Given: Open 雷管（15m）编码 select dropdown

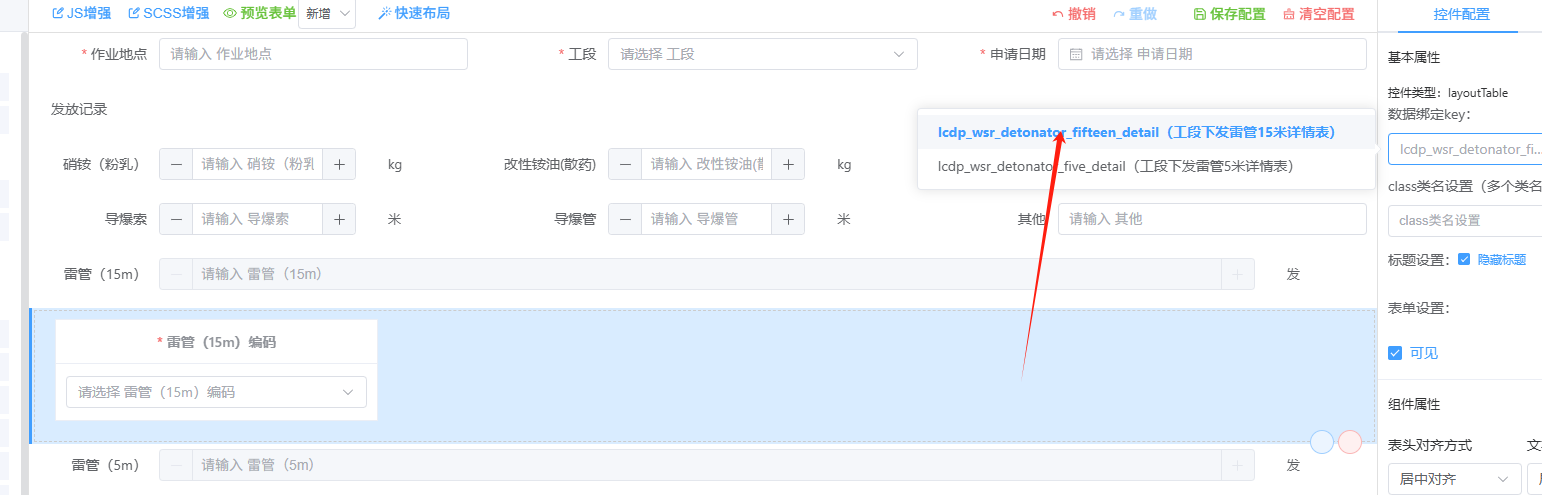Looking at the screenshot, I should click(216, 392).
